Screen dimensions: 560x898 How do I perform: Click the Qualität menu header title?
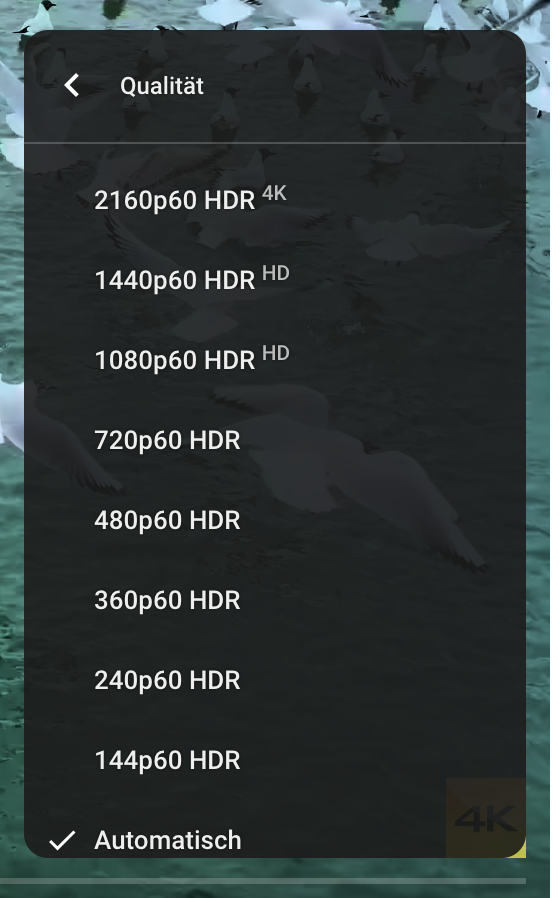pyautogui.click(x=162, y=86)
